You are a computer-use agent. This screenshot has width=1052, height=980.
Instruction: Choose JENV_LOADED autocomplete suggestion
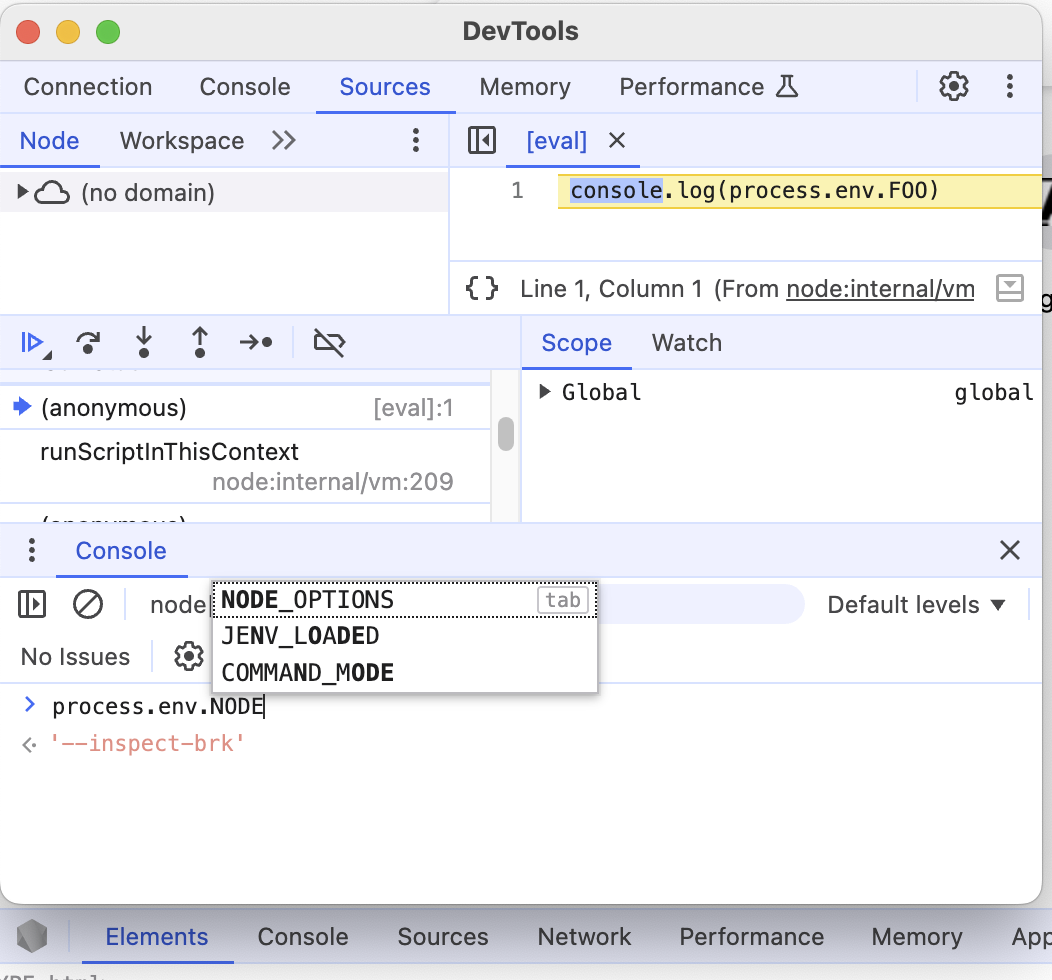coord(405,636)
